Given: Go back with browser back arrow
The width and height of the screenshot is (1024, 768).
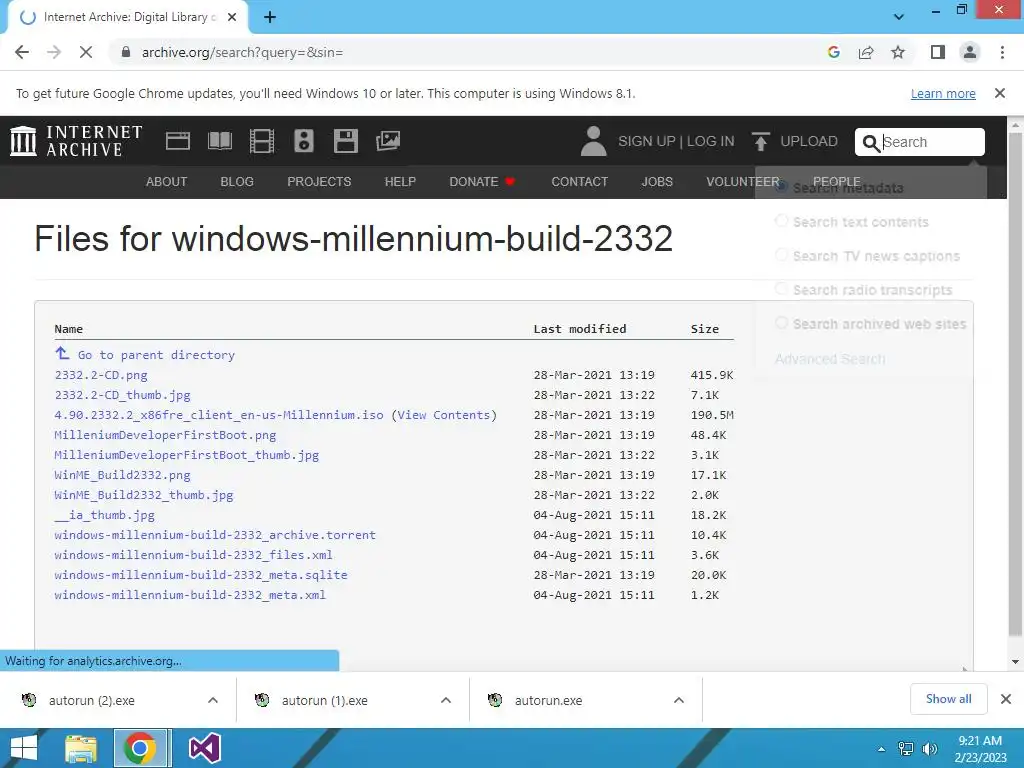Looking at the screenshot, I should click(22, 52).
